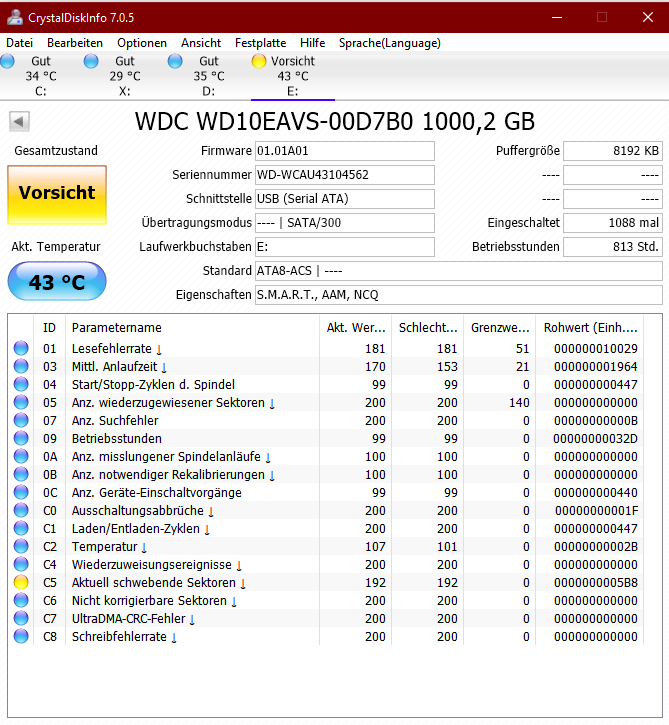669x725 pixels.
Task: Open the Sprache(Language) menu
Action: click(x=390, y=43)
